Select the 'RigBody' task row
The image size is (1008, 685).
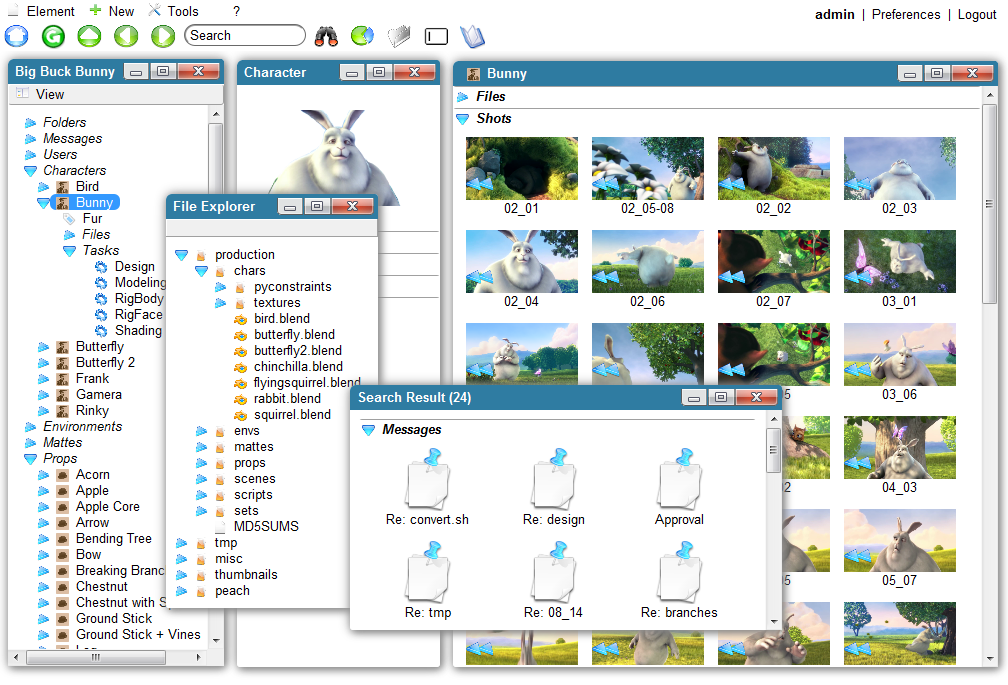tap(139, 298)
